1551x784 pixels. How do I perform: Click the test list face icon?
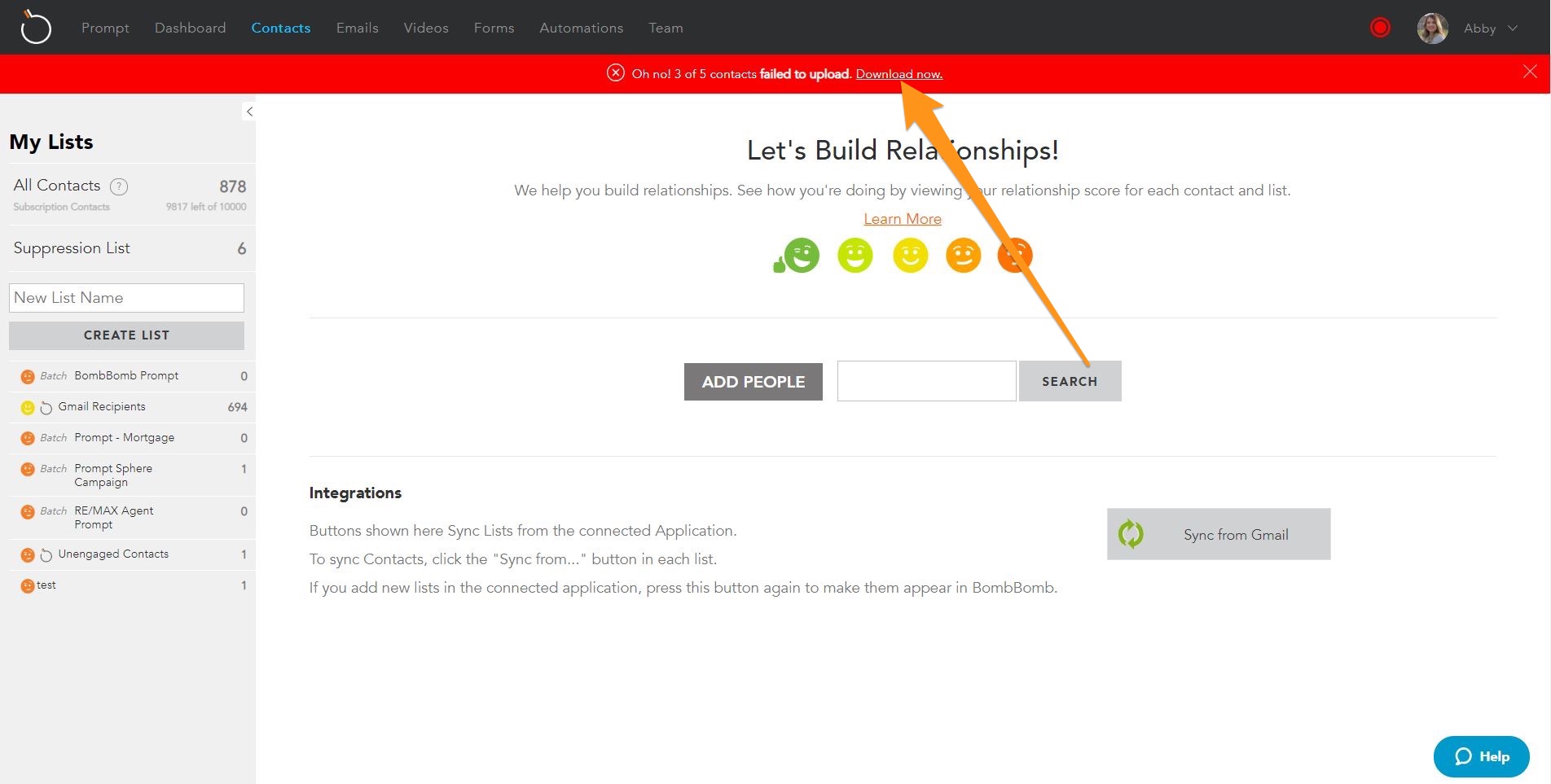(x=28, y=585)
